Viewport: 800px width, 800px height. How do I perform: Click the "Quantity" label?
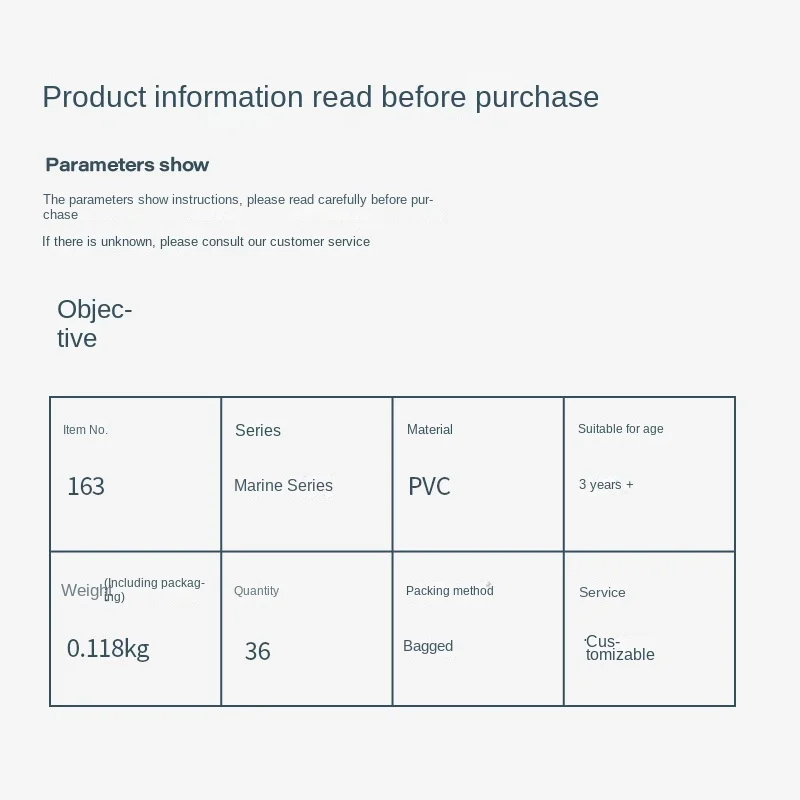coord(256,591)
